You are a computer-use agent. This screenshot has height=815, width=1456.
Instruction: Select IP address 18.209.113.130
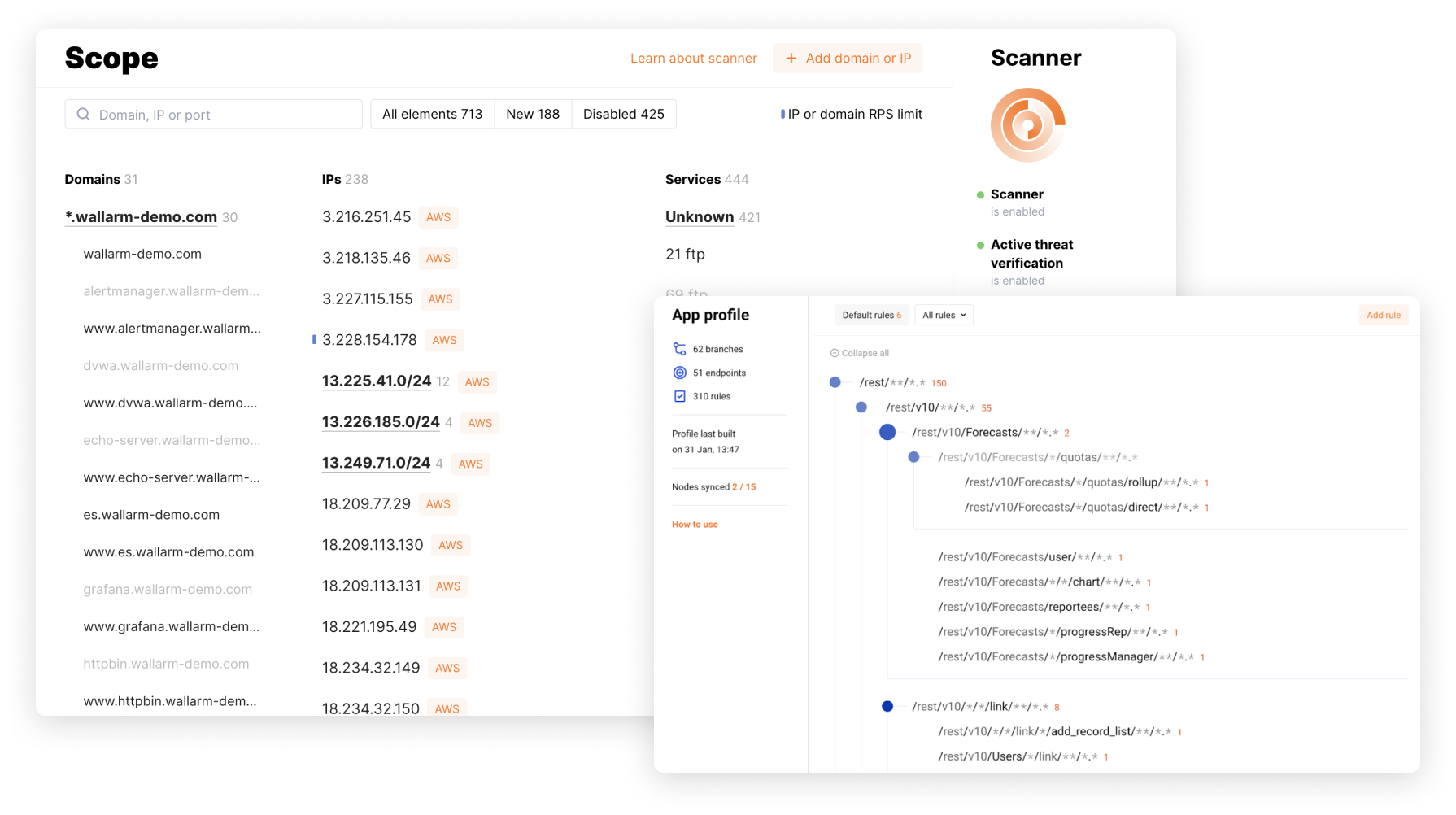(x=373, y=545)
